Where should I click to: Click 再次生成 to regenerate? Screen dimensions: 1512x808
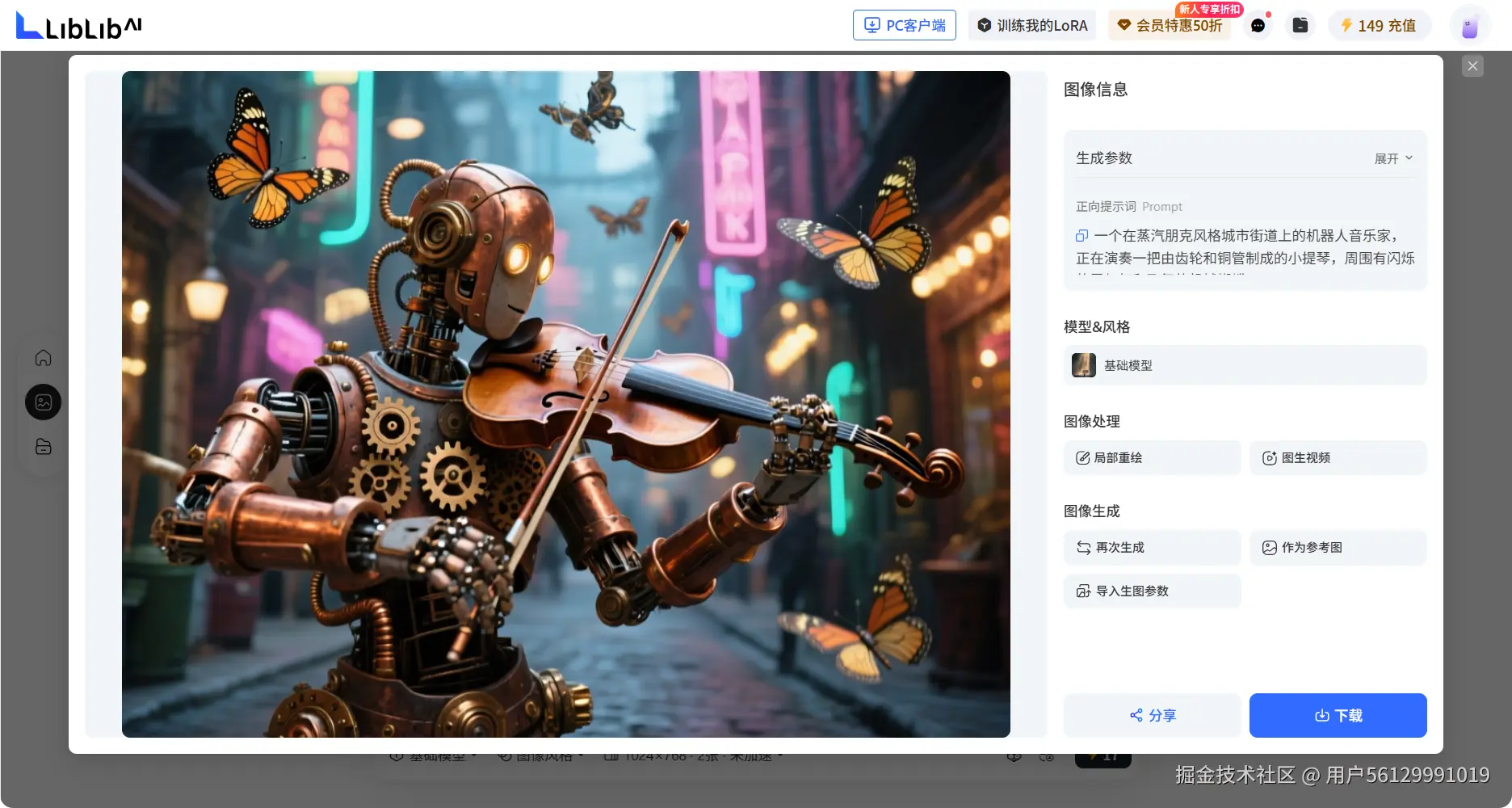point(1152,547)
